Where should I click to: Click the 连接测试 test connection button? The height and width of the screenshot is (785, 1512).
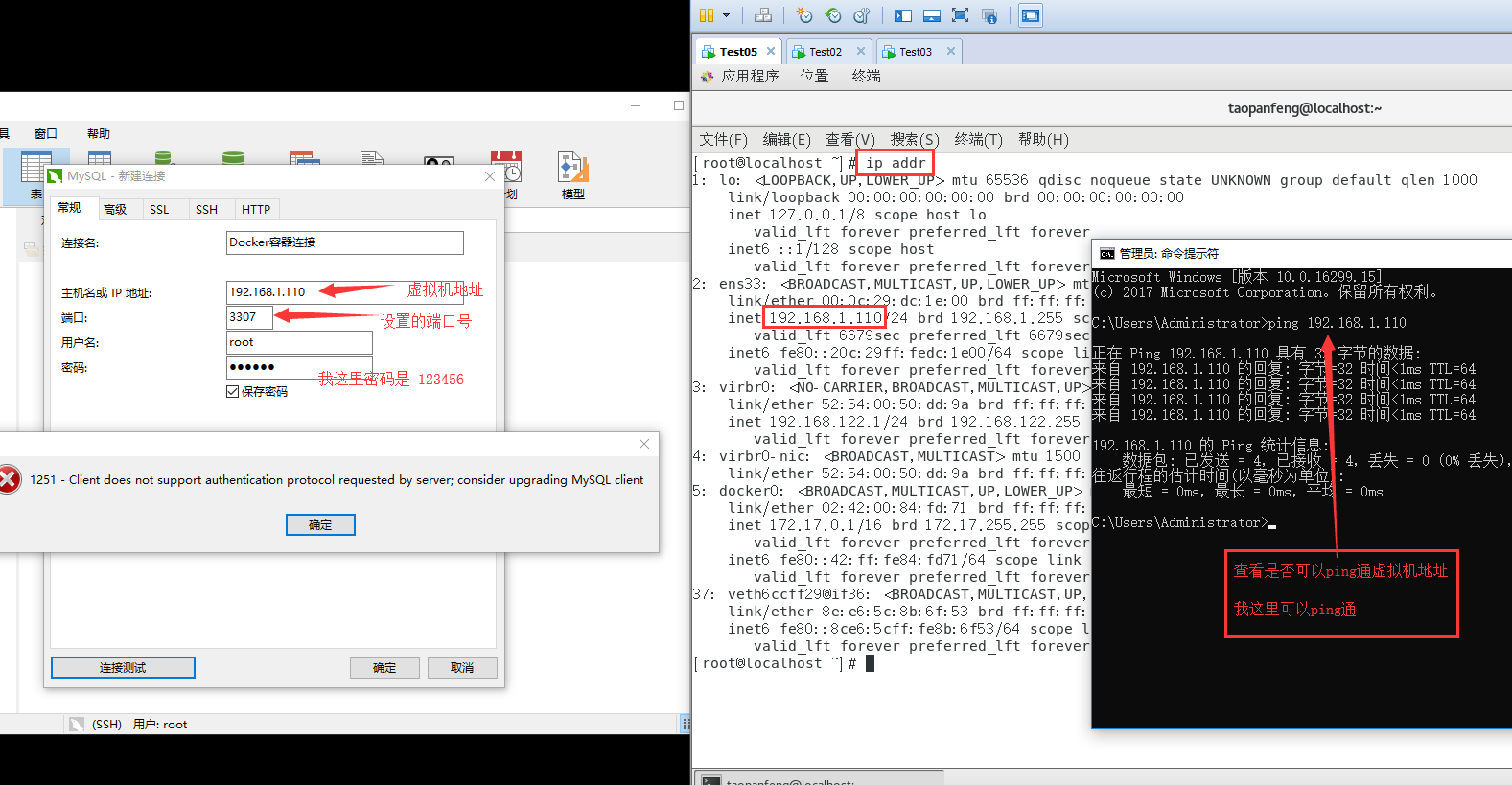(x=123, y=667)
